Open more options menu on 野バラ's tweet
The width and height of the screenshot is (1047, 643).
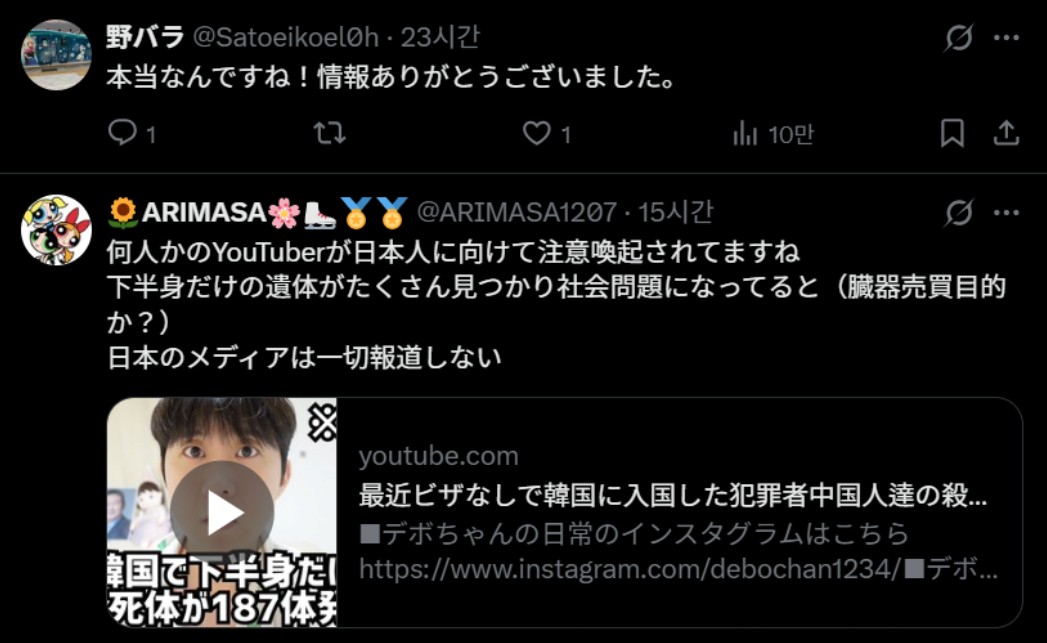coord(1006,37)
